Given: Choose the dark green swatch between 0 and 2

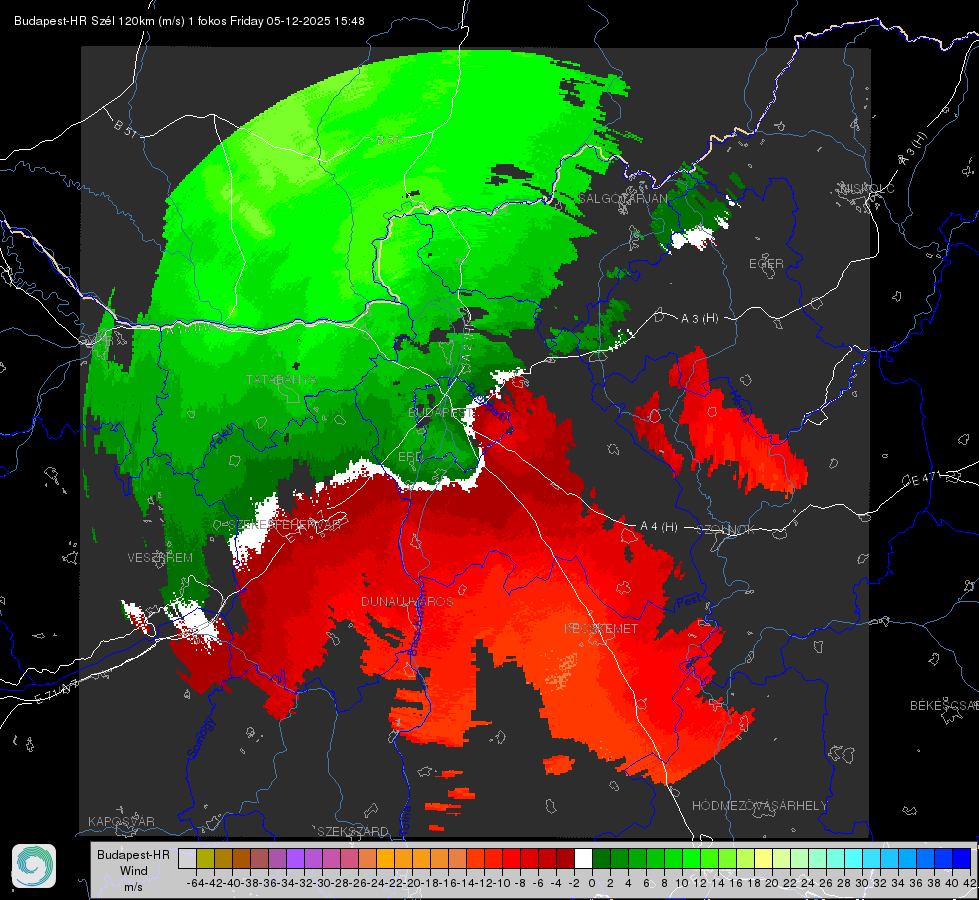Looking at the screenshot, I should (601, 859).
